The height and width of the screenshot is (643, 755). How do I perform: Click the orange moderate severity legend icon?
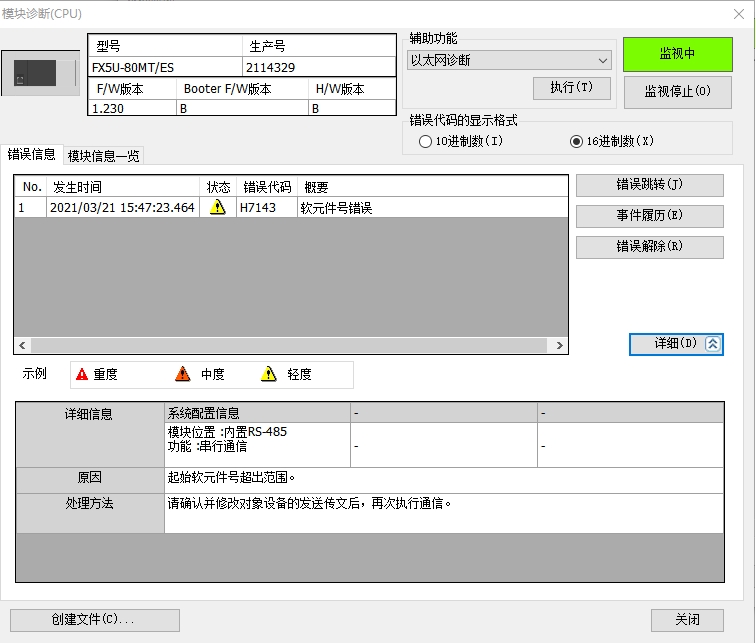(183, 374)
